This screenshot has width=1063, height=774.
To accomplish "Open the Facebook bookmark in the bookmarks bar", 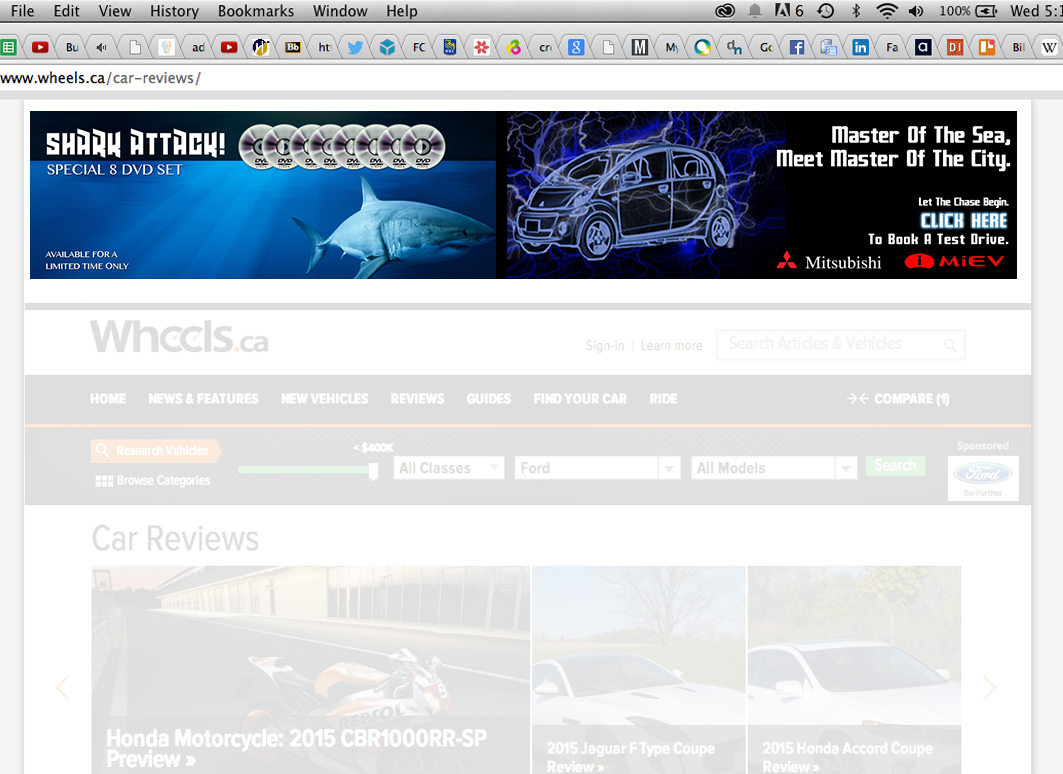I will coord(797,46).
